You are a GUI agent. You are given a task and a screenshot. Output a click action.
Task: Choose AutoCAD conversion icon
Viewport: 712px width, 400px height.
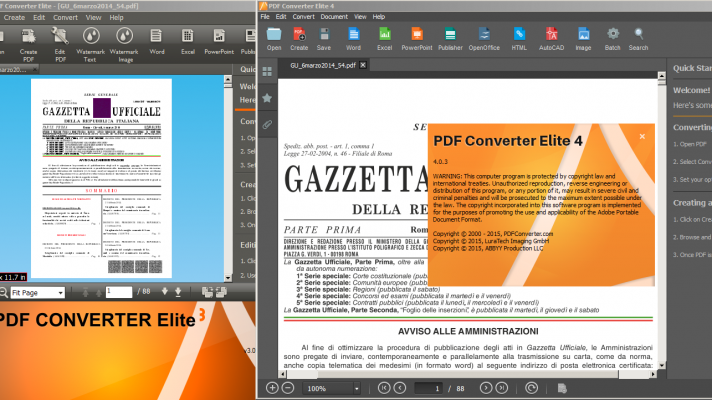pyautogui.click(x=551, y=39)
